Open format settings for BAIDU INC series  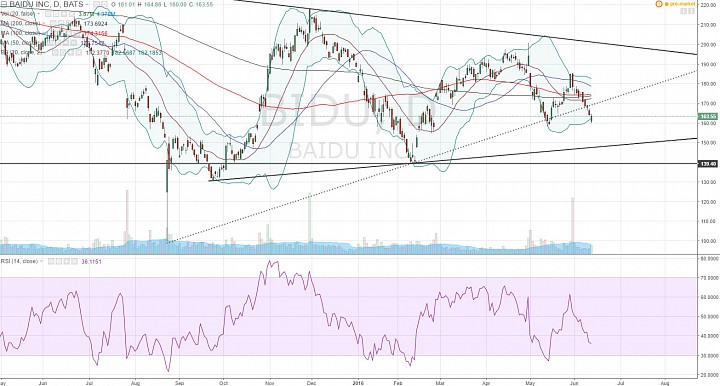(104, 4)
